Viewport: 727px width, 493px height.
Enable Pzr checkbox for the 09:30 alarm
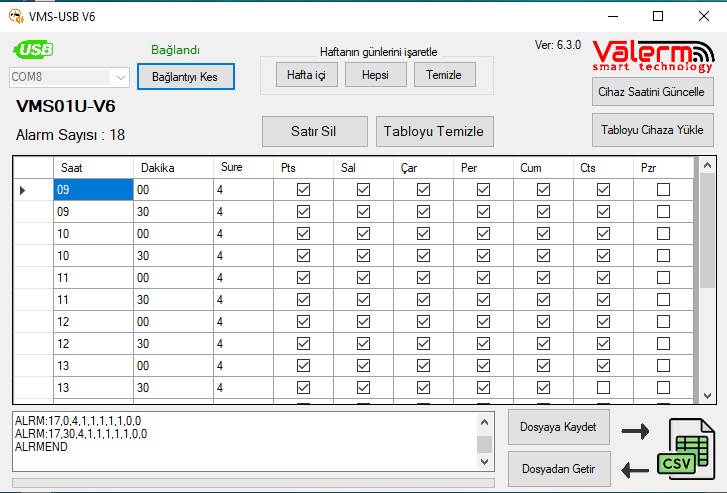click(663, 212)
